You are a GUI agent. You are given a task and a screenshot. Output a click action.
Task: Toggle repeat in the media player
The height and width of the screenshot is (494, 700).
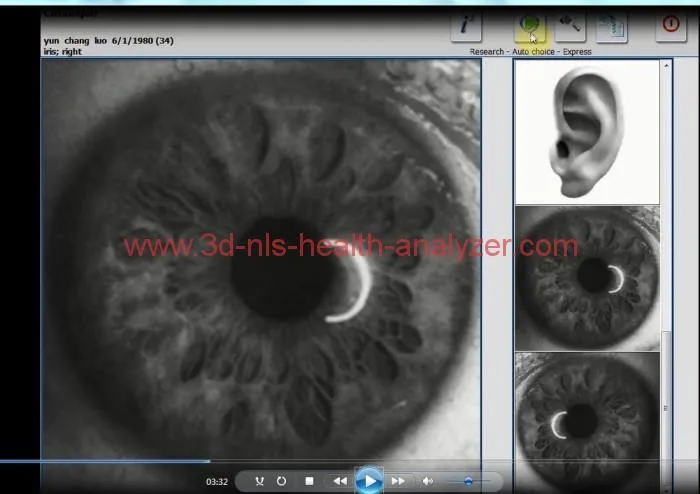tap(281, 481)
